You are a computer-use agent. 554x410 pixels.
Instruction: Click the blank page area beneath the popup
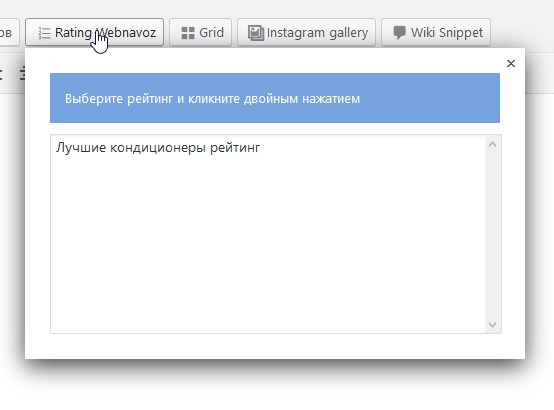277,389
